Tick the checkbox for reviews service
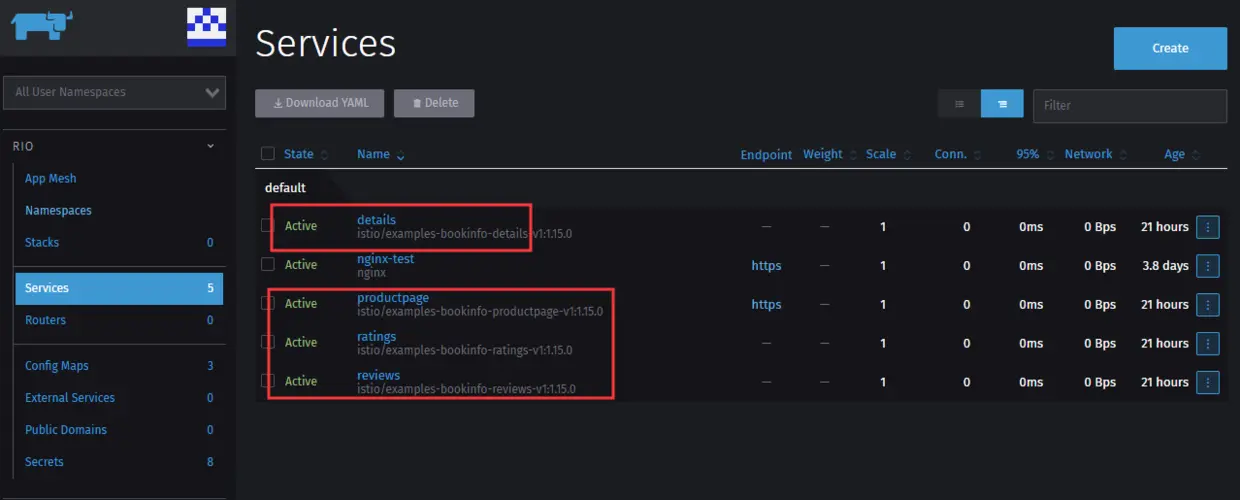 [x=267, y=380]
